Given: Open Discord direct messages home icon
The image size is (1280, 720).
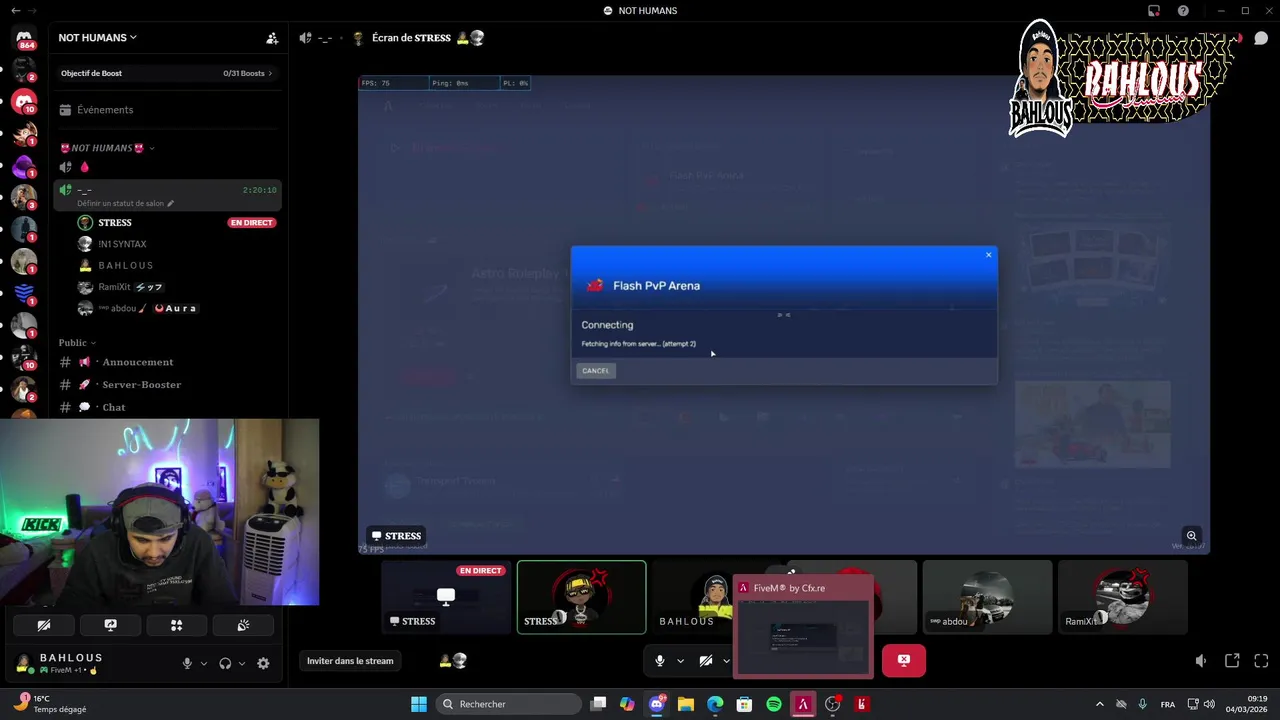Looking at the screenshot, I should pos(24,38).
